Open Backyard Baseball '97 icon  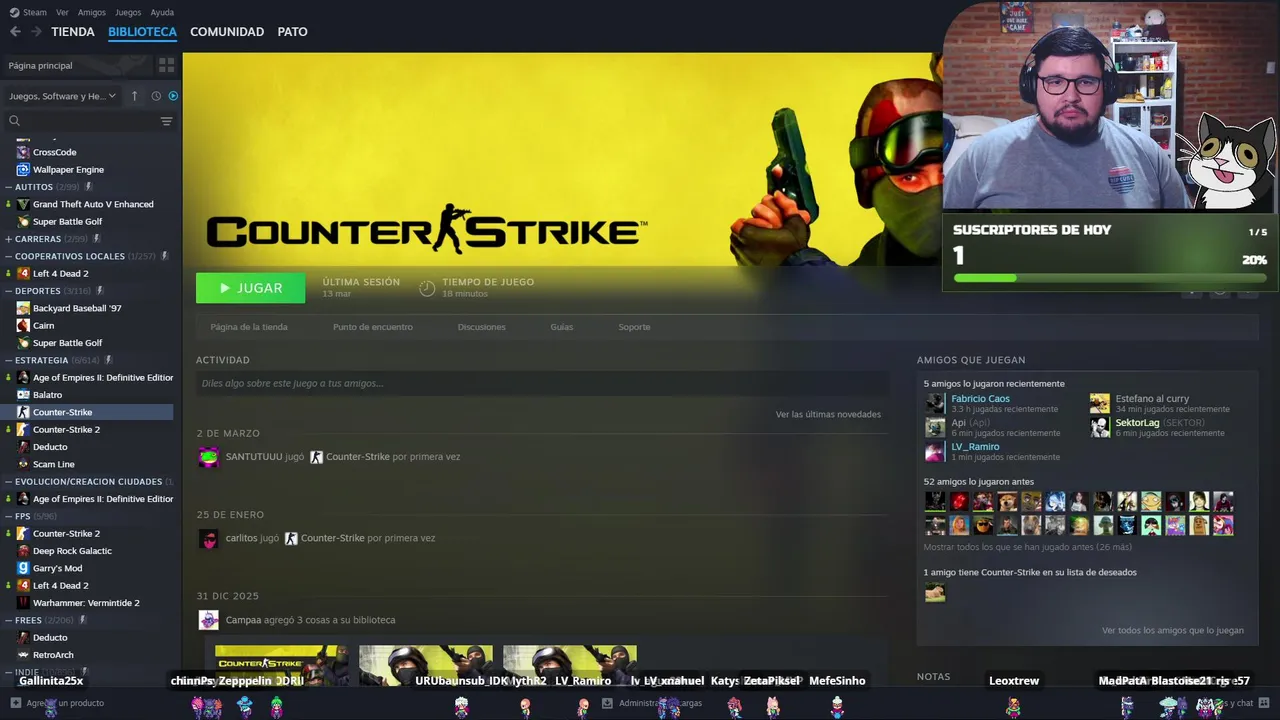coord(23,308)
